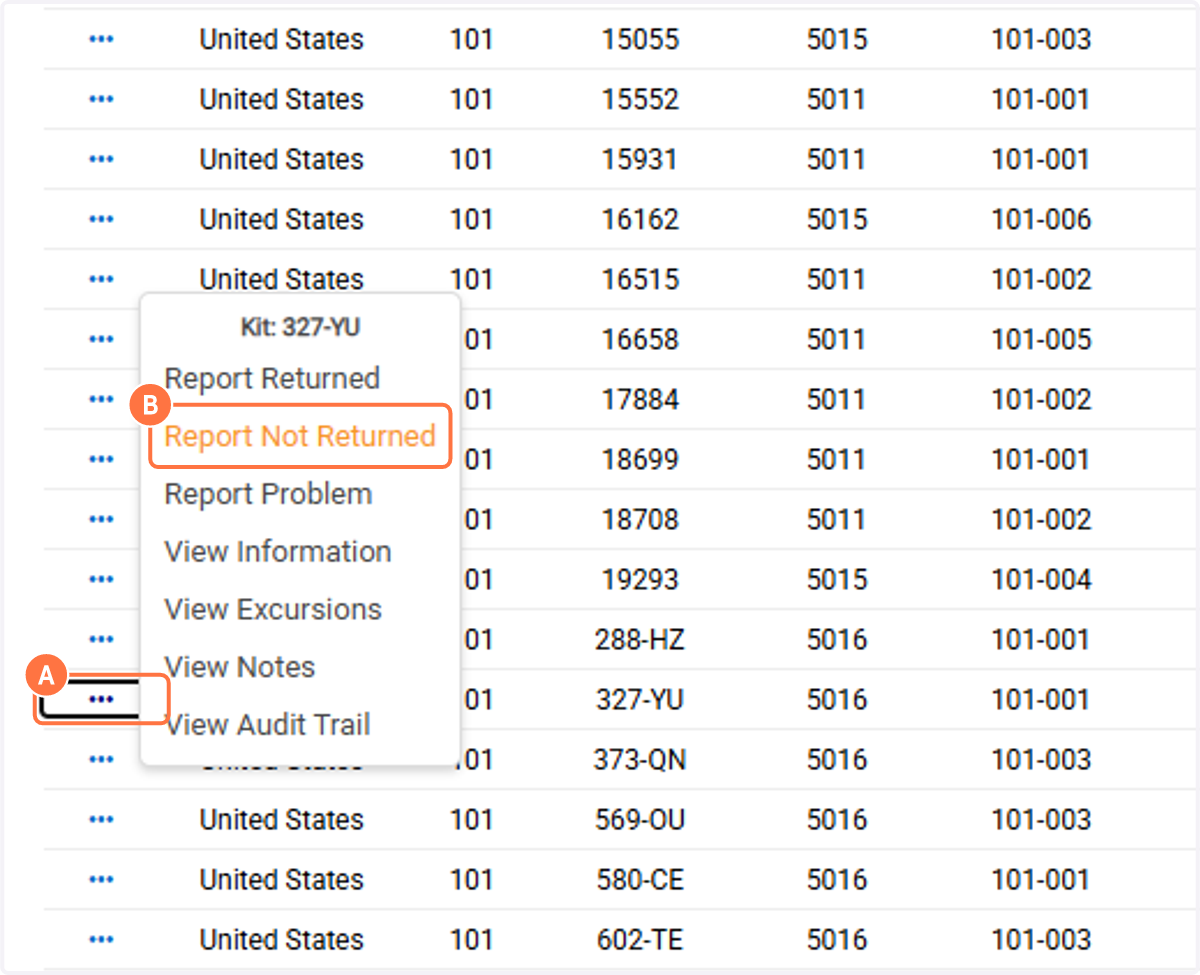Click site 101 in row 15931
The height and width of the screenshot is (975, 1200).
pyautogui.click(x=472, y=160)
